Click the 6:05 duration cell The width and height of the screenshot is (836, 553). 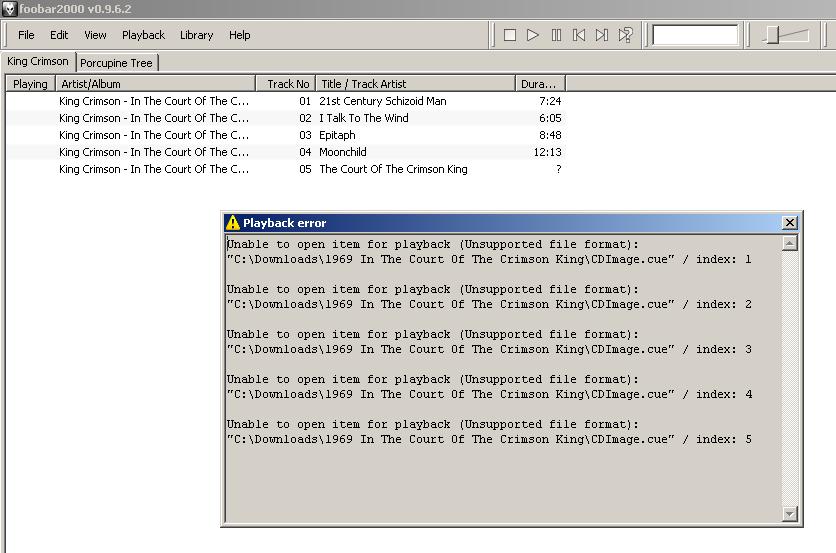pyautogui.click(x=550, y=118)
